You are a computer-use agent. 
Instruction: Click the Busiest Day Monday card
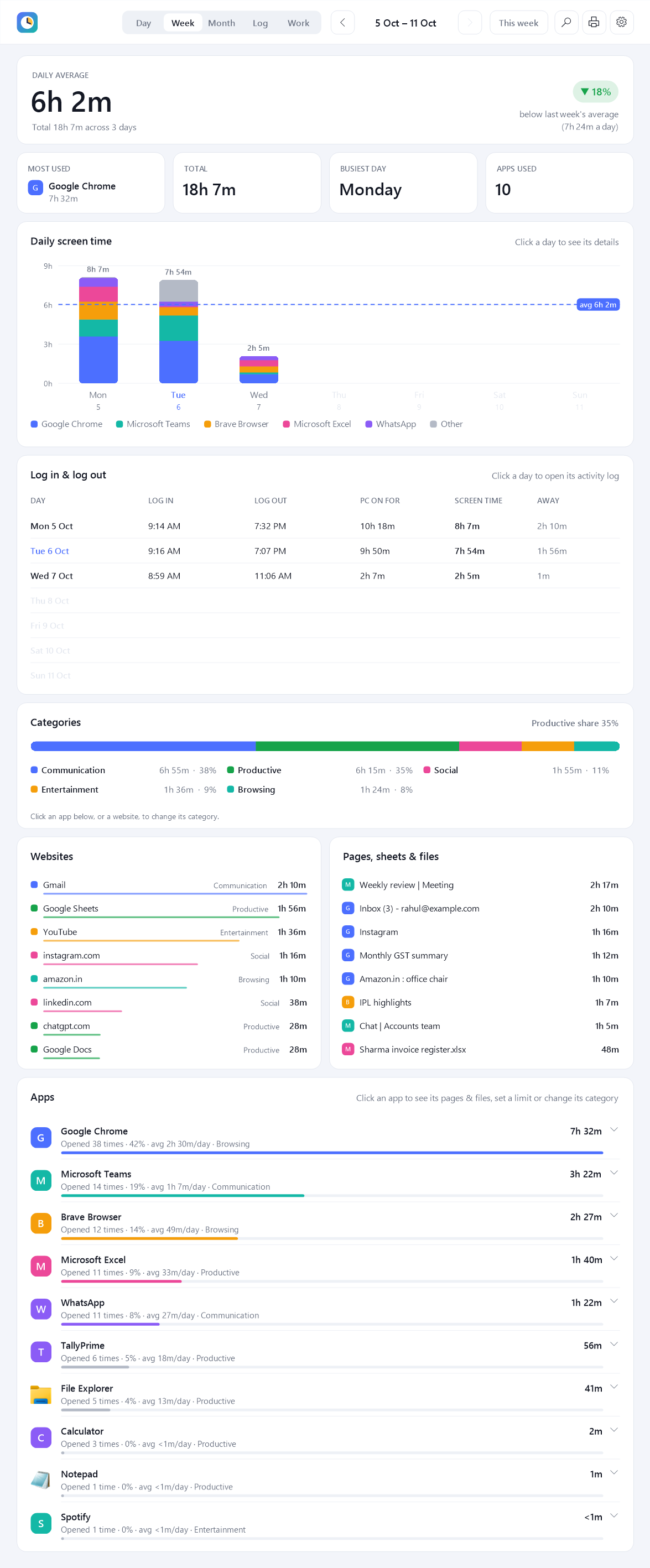403,183
